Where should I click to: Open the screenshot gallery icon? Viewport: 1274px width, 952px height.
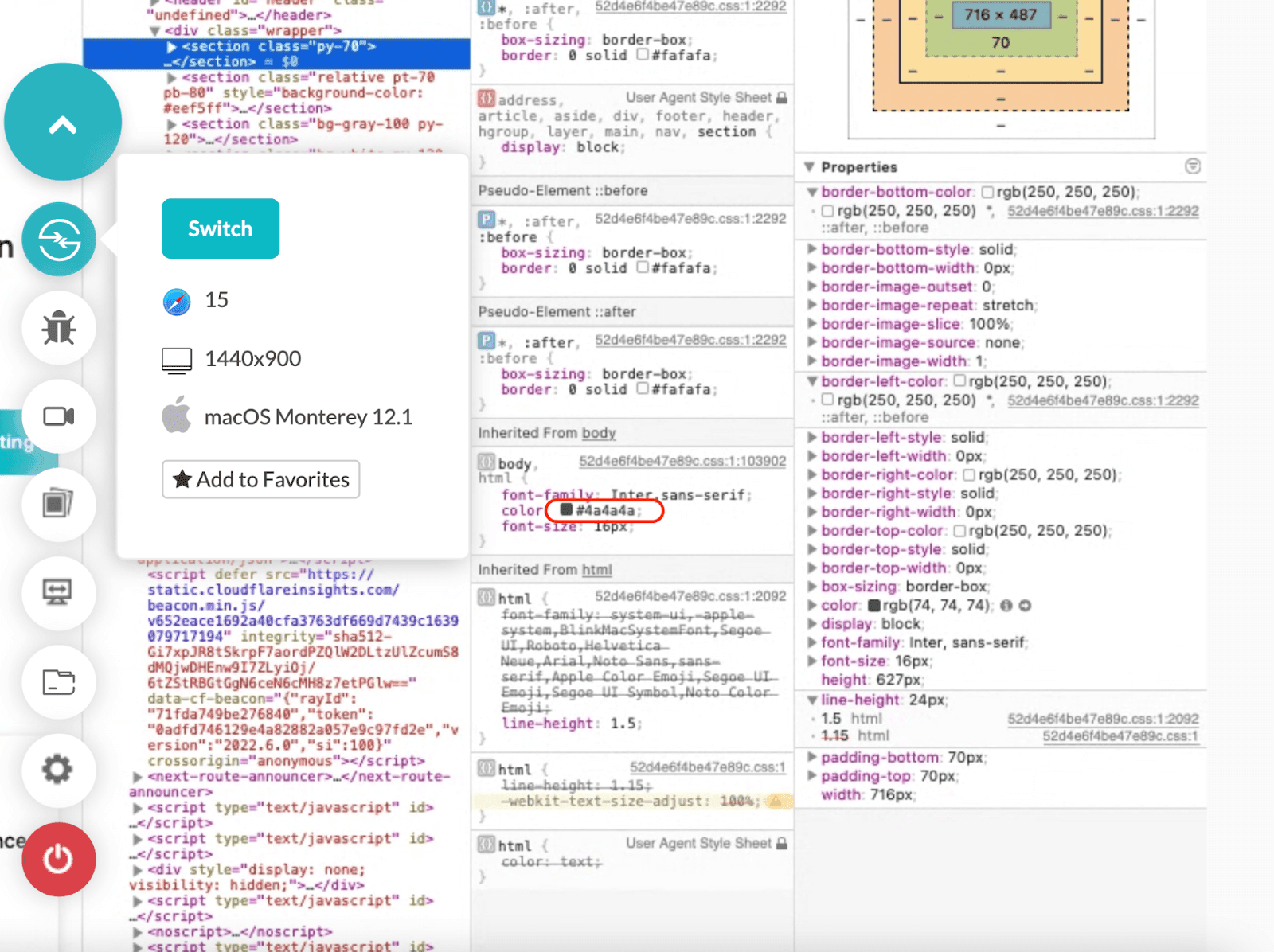pos(60,504)
